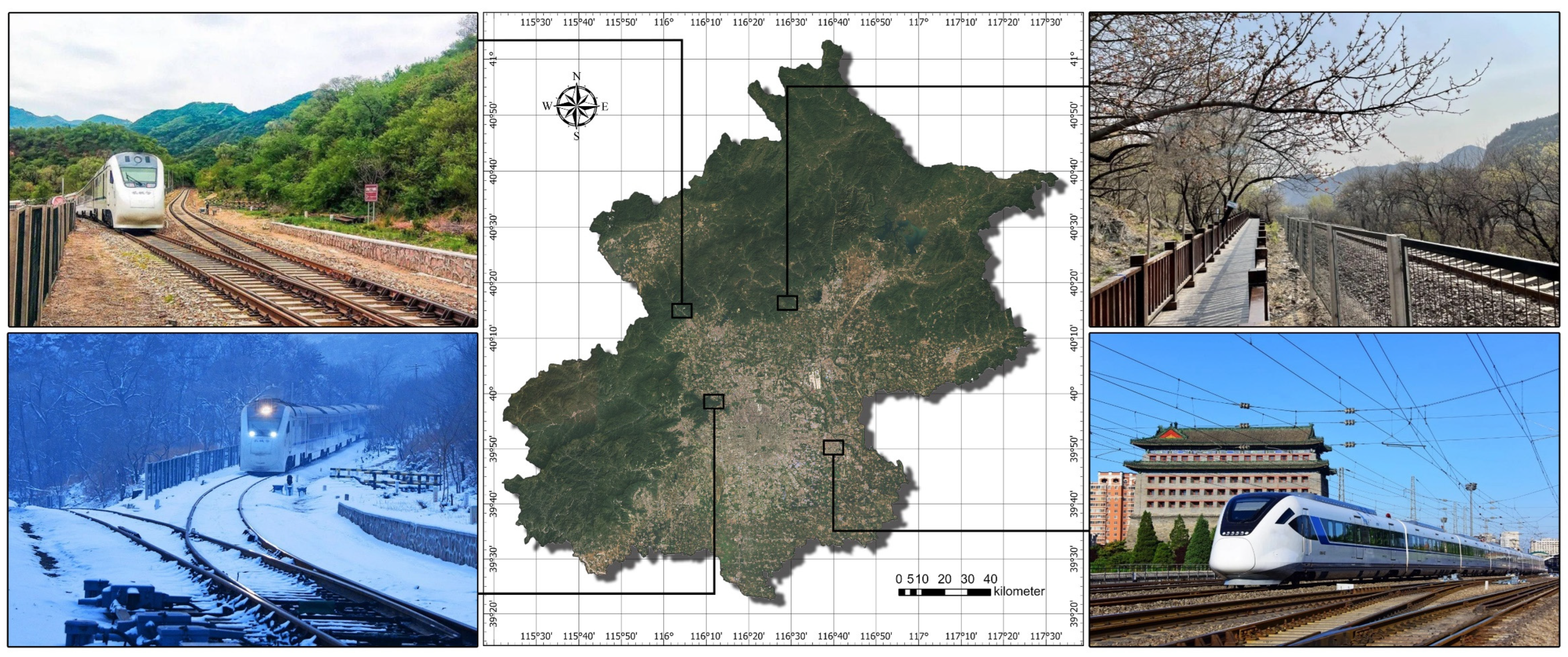Image resolution: width=1568 pixels, height=657 pixels.
Task: Click the W letter of the compass
Action: coord(547,107)
